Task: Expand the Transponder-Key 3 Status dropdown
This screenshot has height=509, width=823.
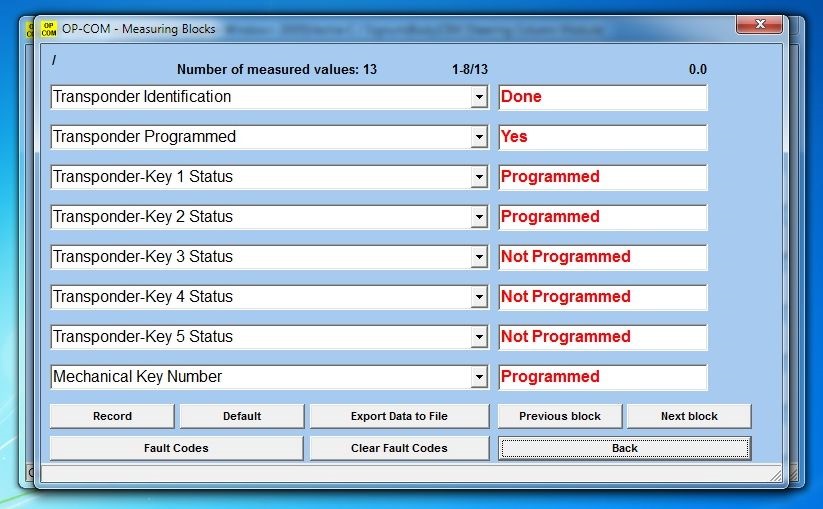Action: point(479,257)
